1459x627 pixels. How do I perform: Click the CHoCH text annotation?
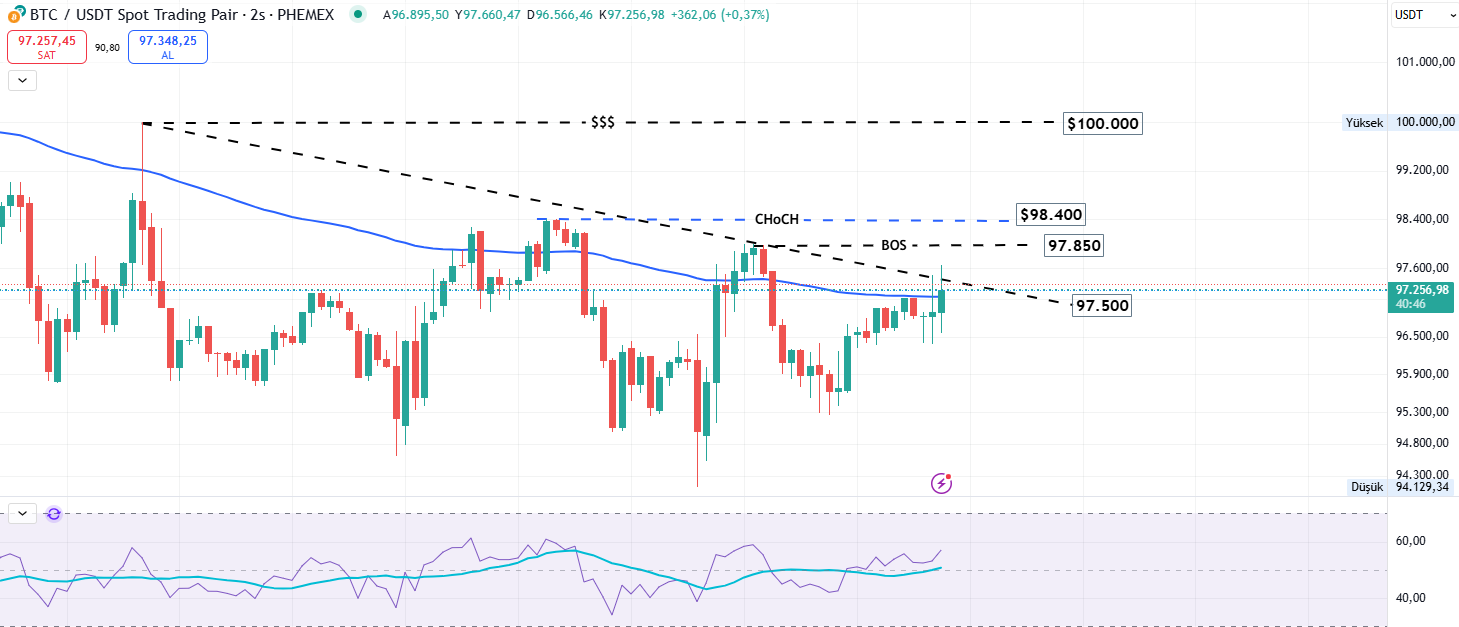tap(776, 219)
